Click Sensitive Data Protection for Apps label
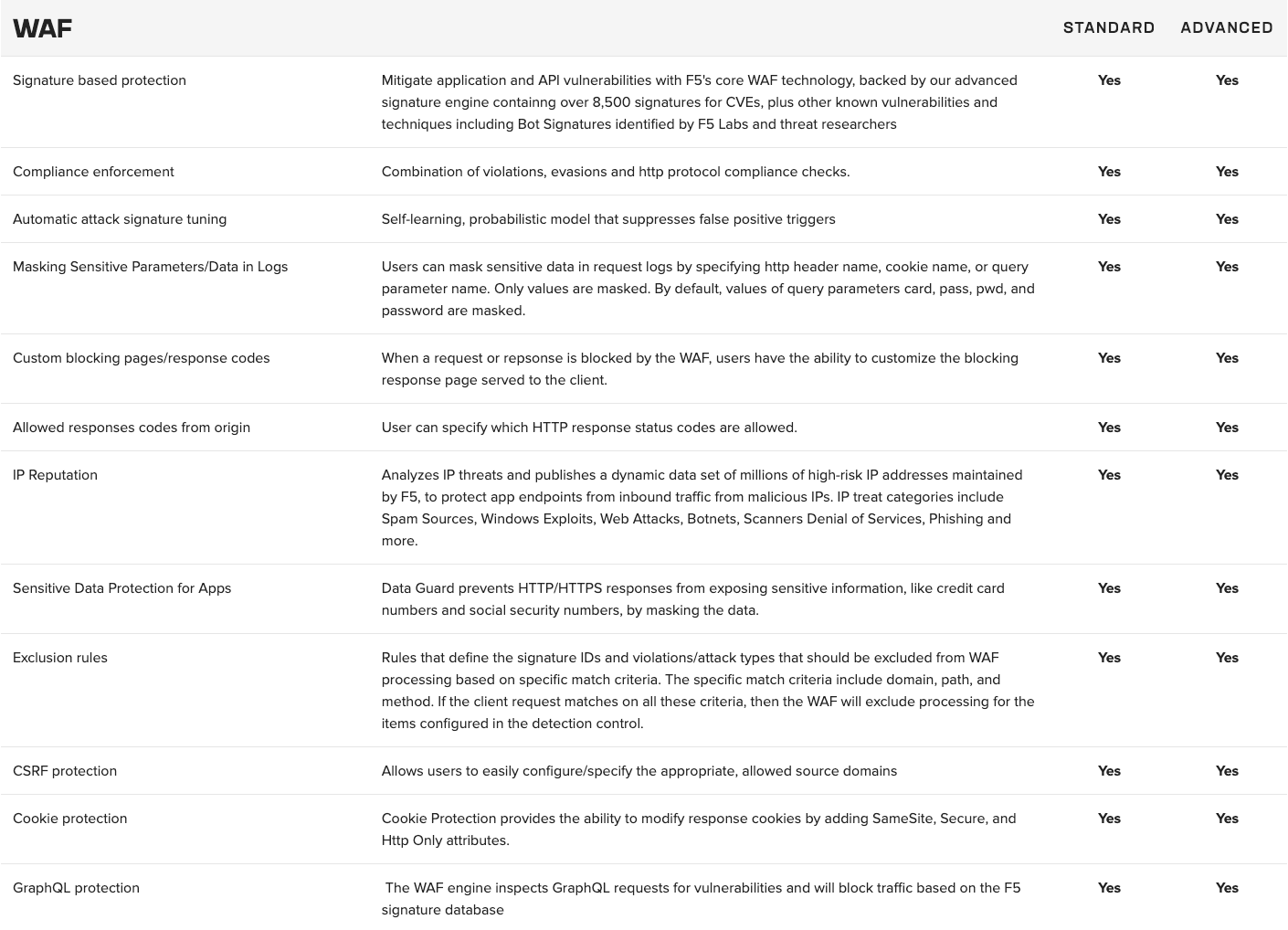 (x=121, y=588)
